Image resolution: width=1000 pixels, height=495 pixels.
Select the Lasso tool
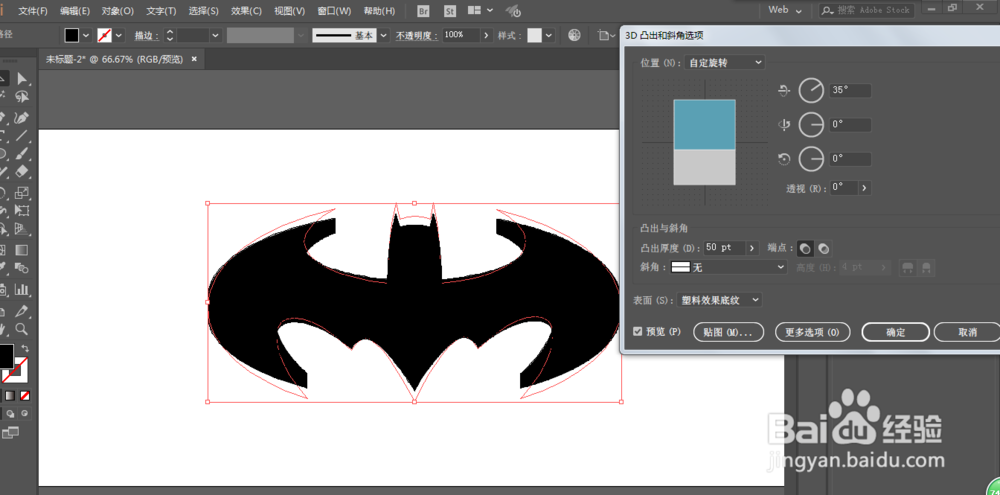[x=22, y=97]
